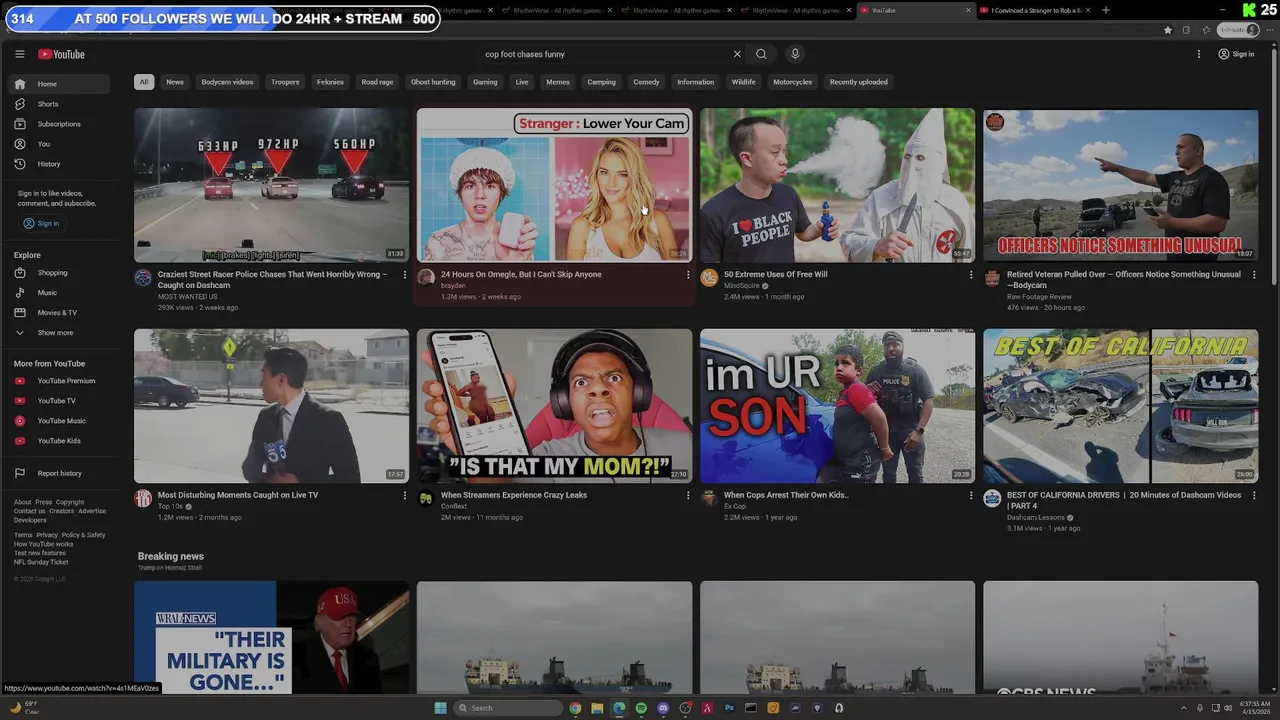Open Shorts in the sidebar
Viewport: 1280px width, 720px height.
58,104
